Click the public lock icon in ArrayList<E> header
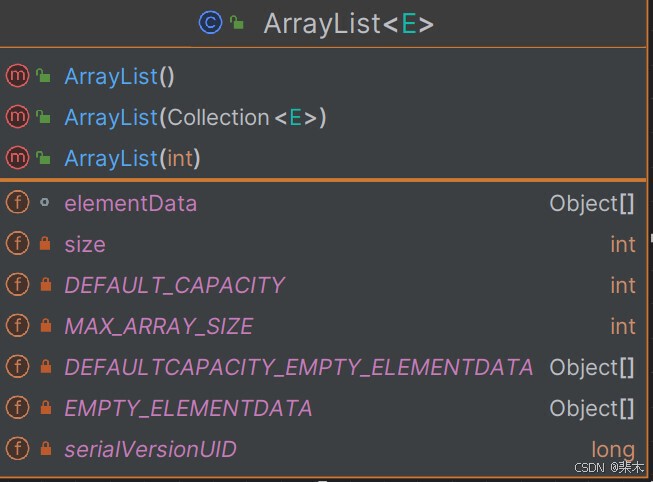The width and height of the screenshot is (653, 482). (x=237, y=22)
